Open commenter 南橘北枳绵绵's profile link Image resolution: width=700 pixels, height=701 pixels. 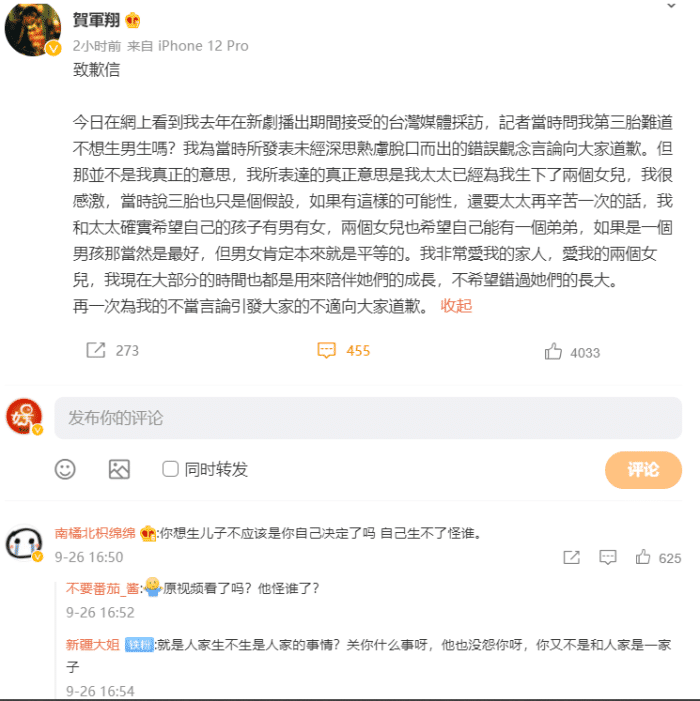pos(95,533)
